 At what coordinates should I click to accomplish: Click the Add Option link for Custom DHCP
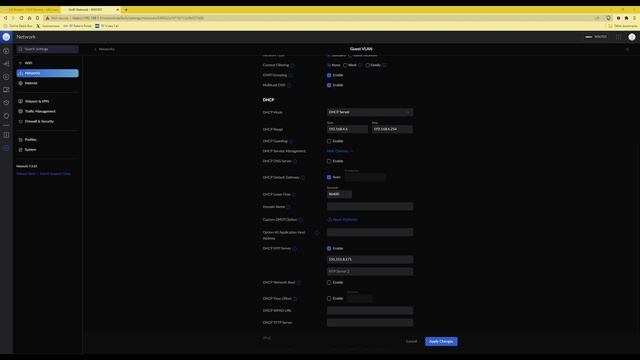tap(342, 220)
